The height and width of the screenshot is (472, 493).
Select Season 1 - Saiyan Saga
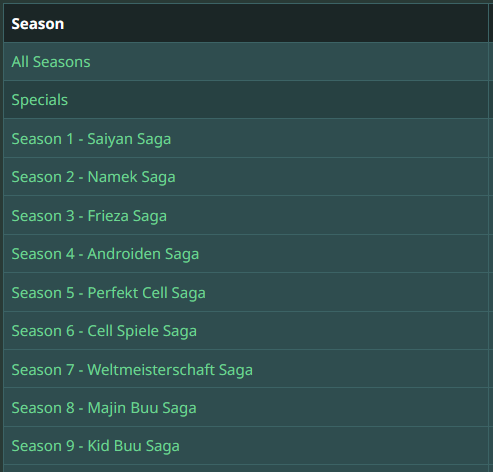click(x=91, y=139)
